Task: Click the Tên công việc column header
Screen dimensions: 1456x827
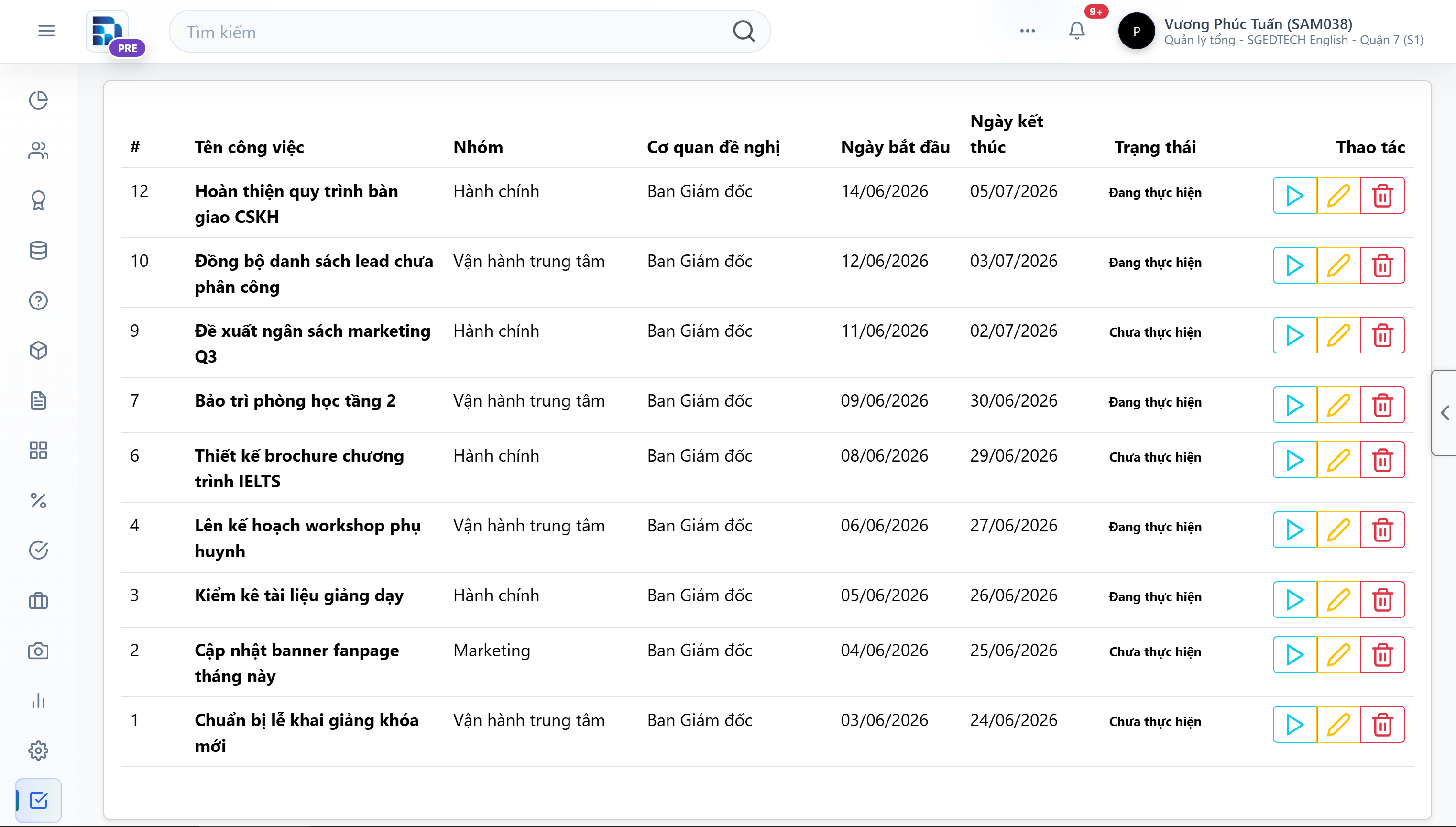Action: 249,147
